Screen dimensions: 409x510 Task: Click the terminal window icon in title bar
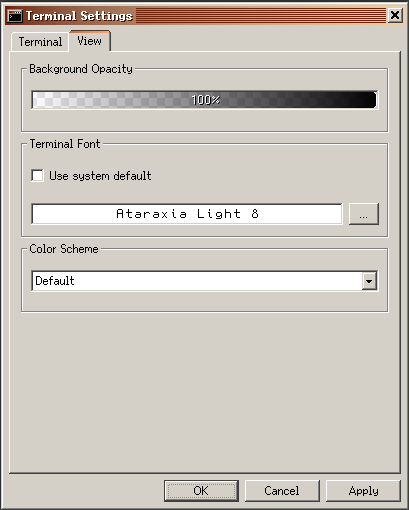(x=15, y=16)
